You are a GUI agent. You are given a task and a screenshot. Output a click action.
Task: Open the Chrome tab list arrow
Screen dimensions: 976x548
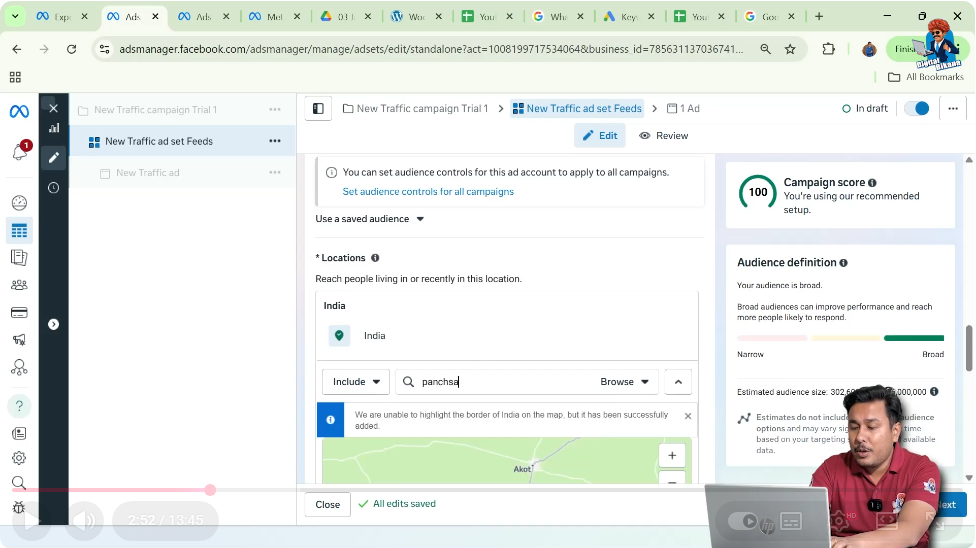15,16
